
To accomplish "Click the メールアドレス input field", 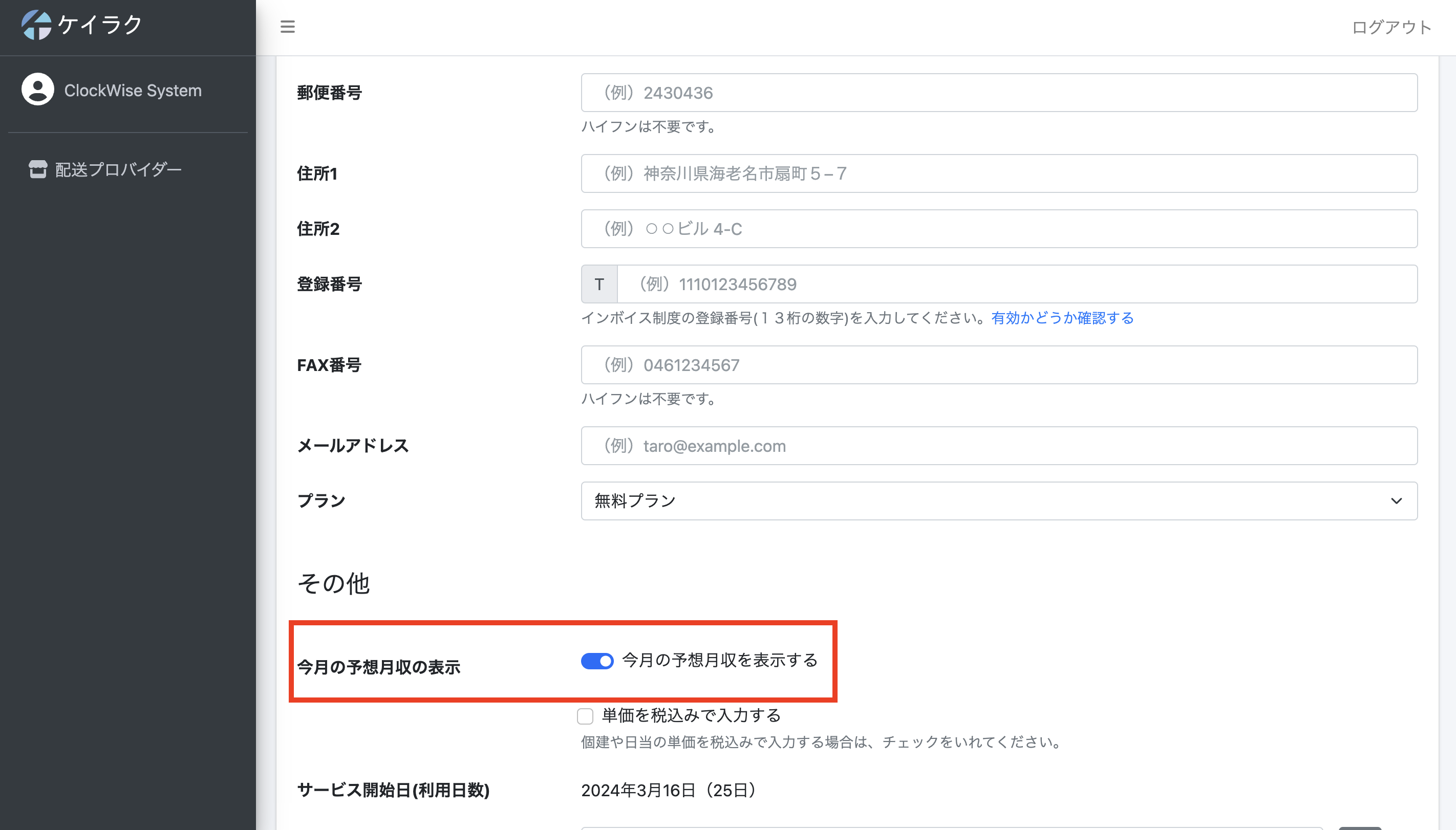I will [x=999, y=446].
